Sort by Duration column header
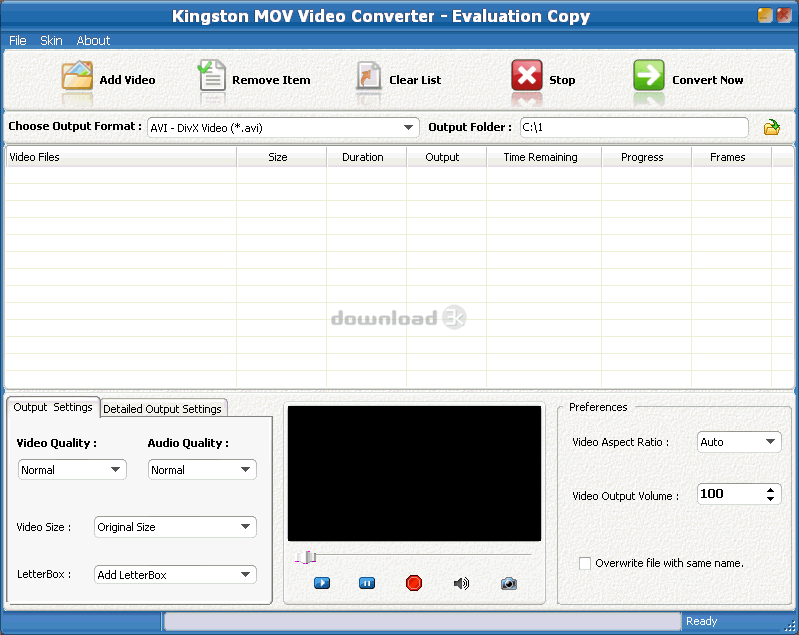The height and width of the screenshot is (635, 799). [366, 157]
